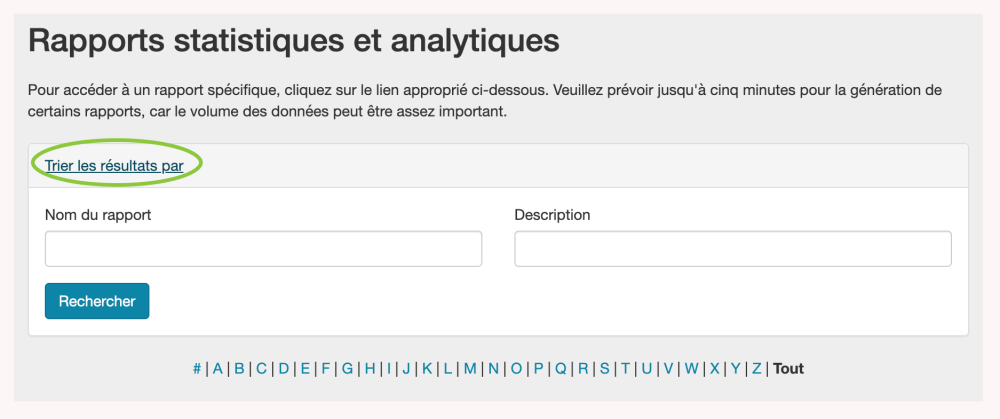The height and width of the screenshot is (419, 1000).
Task: Select letter M alphabet link
Action: pyautogui.click(x=470, y=368)
